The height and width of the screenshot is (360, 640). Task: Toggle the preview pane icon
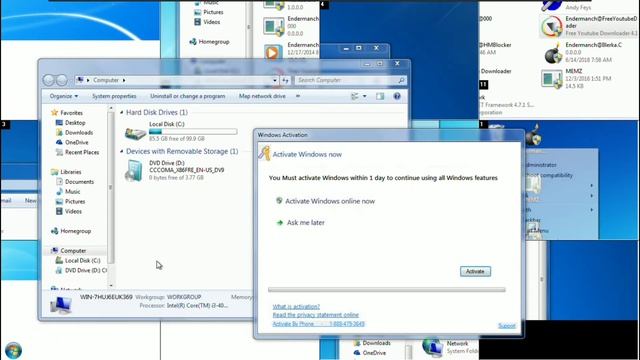pyautogui.click(x=380, y=96)
